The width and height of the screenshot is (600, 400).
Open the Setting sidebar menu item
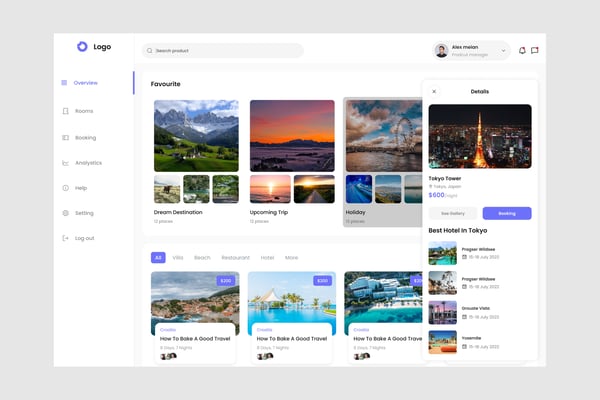coord(84,213)
